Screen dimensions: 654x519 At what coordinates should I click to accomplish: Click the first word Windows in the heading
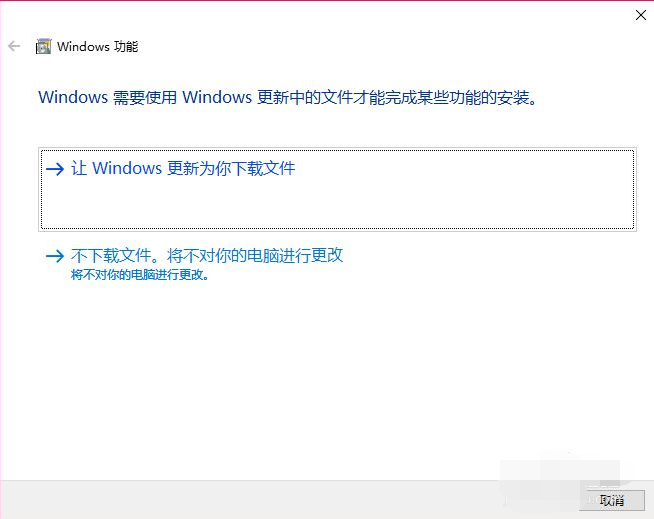[73, 98]
